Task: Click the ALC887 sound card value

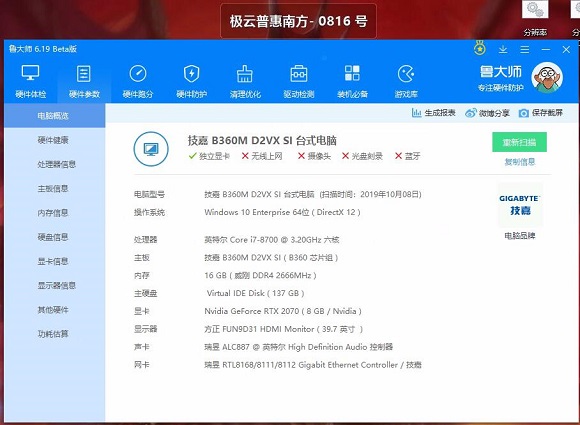Action: (299, 347)
